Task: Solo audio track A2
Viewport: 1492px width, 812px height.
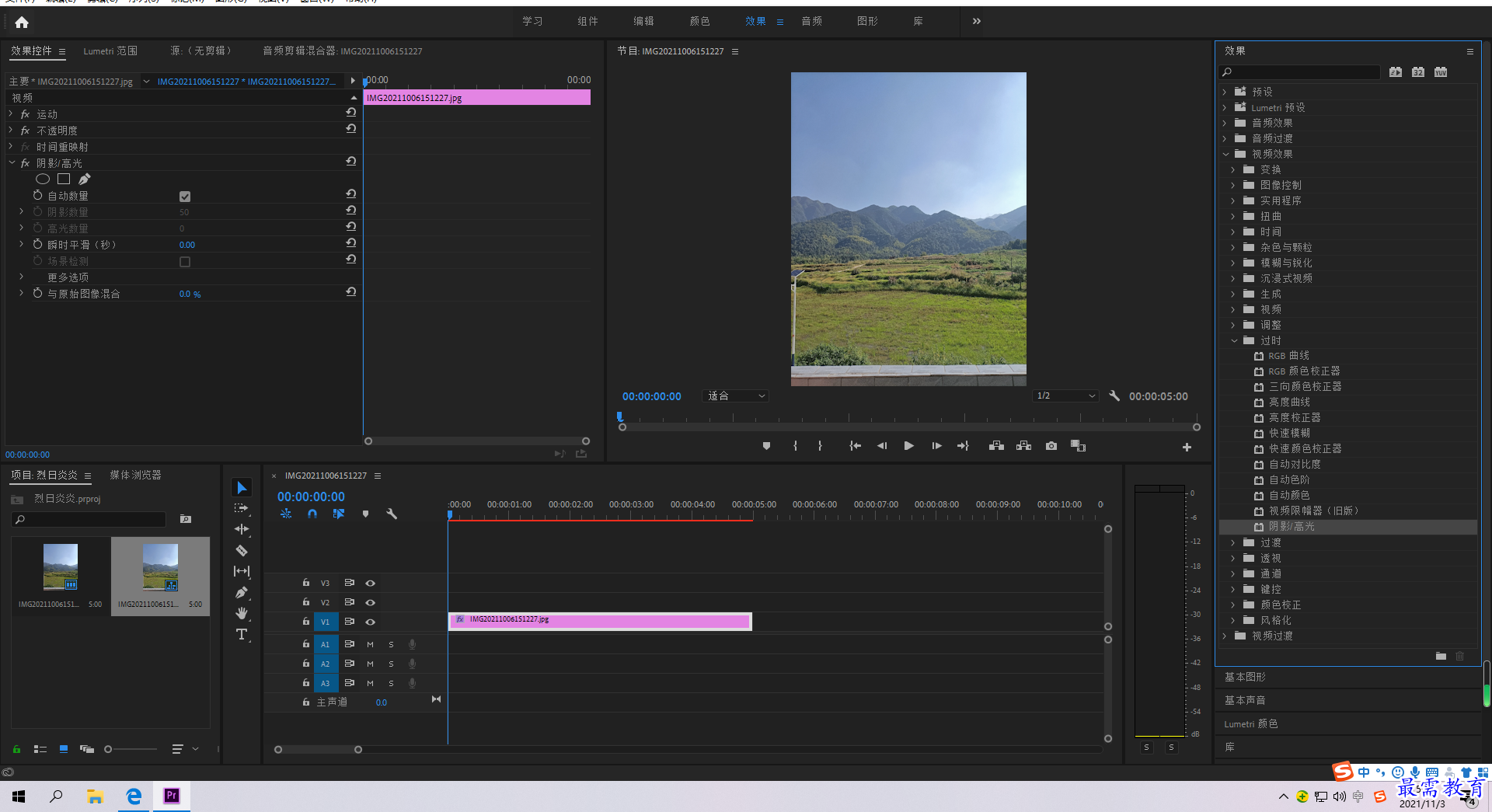Action: click(x=391, y=664)
